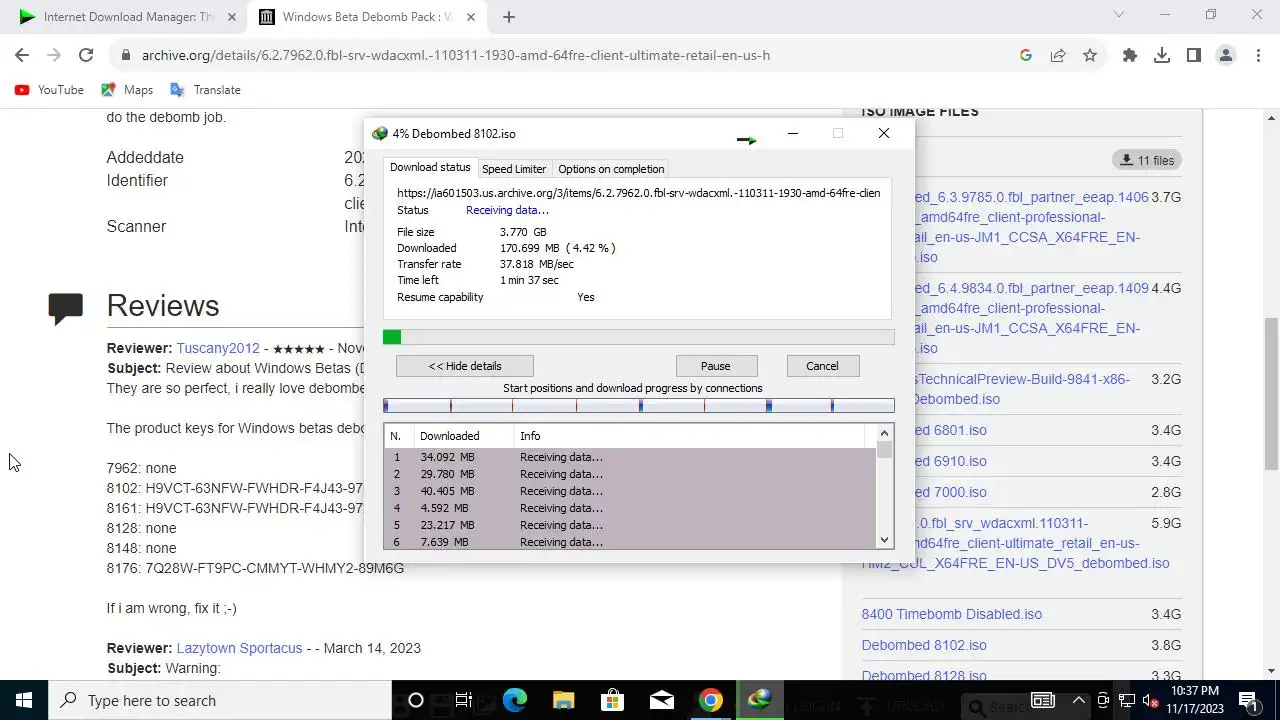Screen dimensions: 1280x720
Task: Bookmark this tab star icon
Action: point(1090,56)
